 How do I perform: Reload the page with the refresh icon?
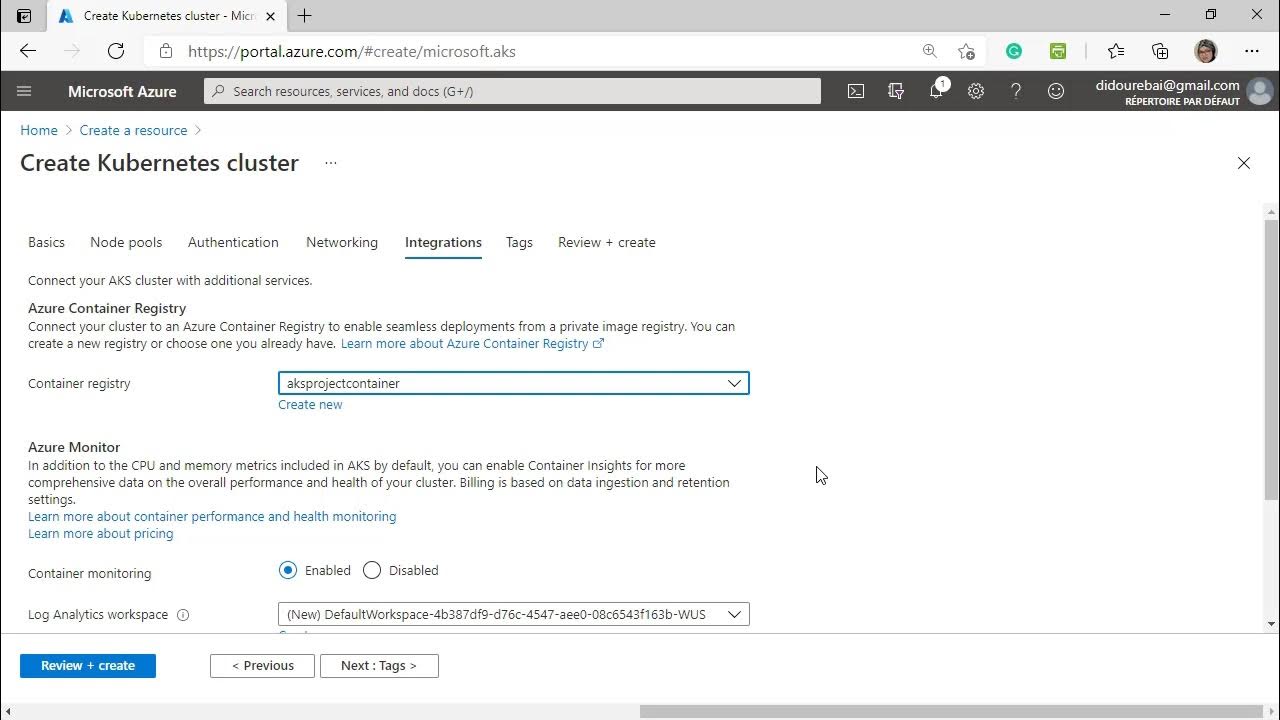(116, 51)
